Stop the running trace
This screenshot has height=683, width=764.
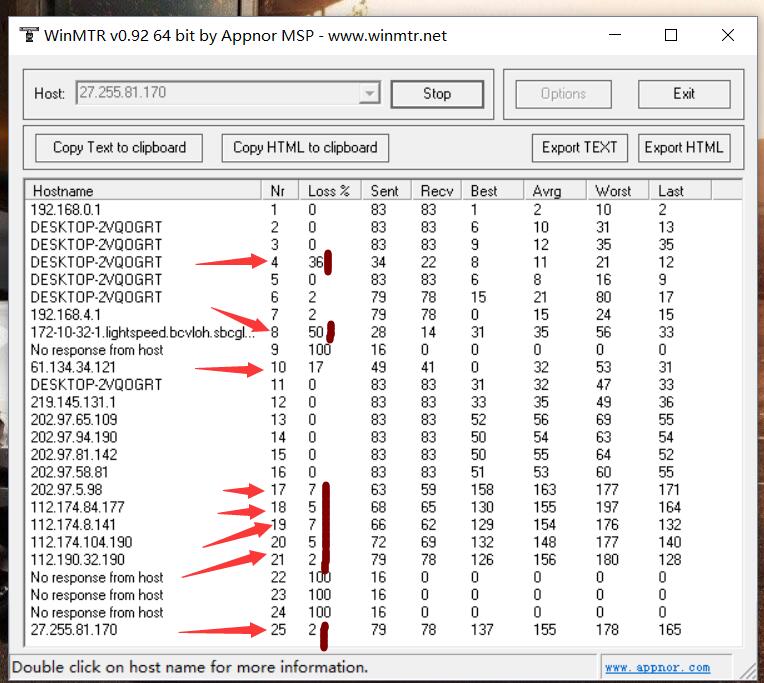point(437,94)
